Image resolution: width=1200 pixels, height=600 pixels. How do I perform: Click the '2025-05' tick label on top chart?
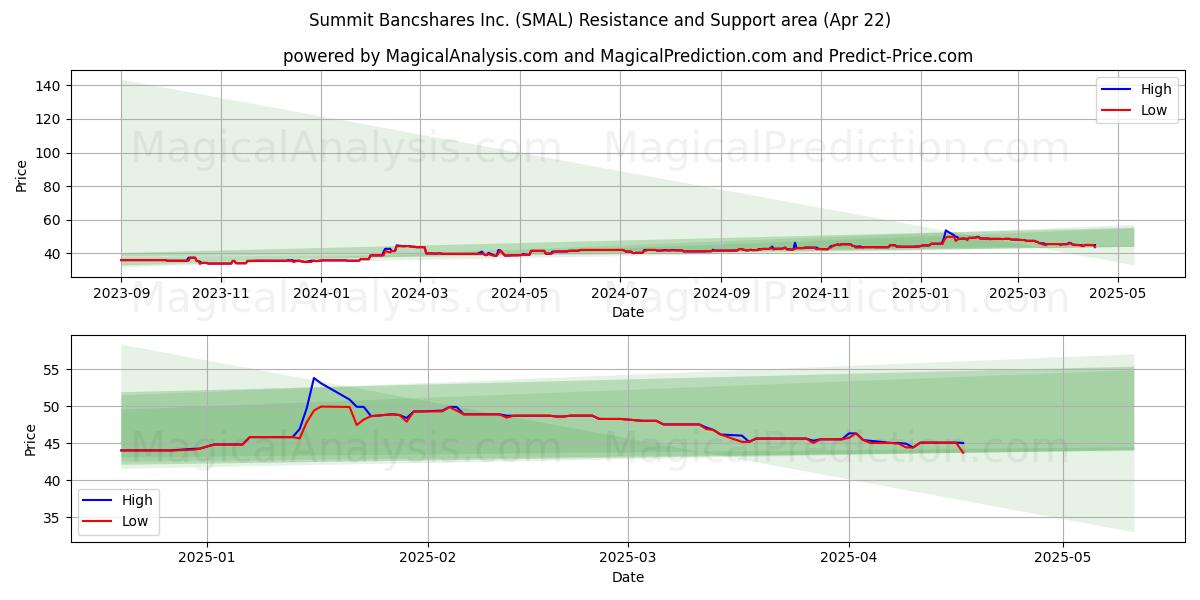1118,294
